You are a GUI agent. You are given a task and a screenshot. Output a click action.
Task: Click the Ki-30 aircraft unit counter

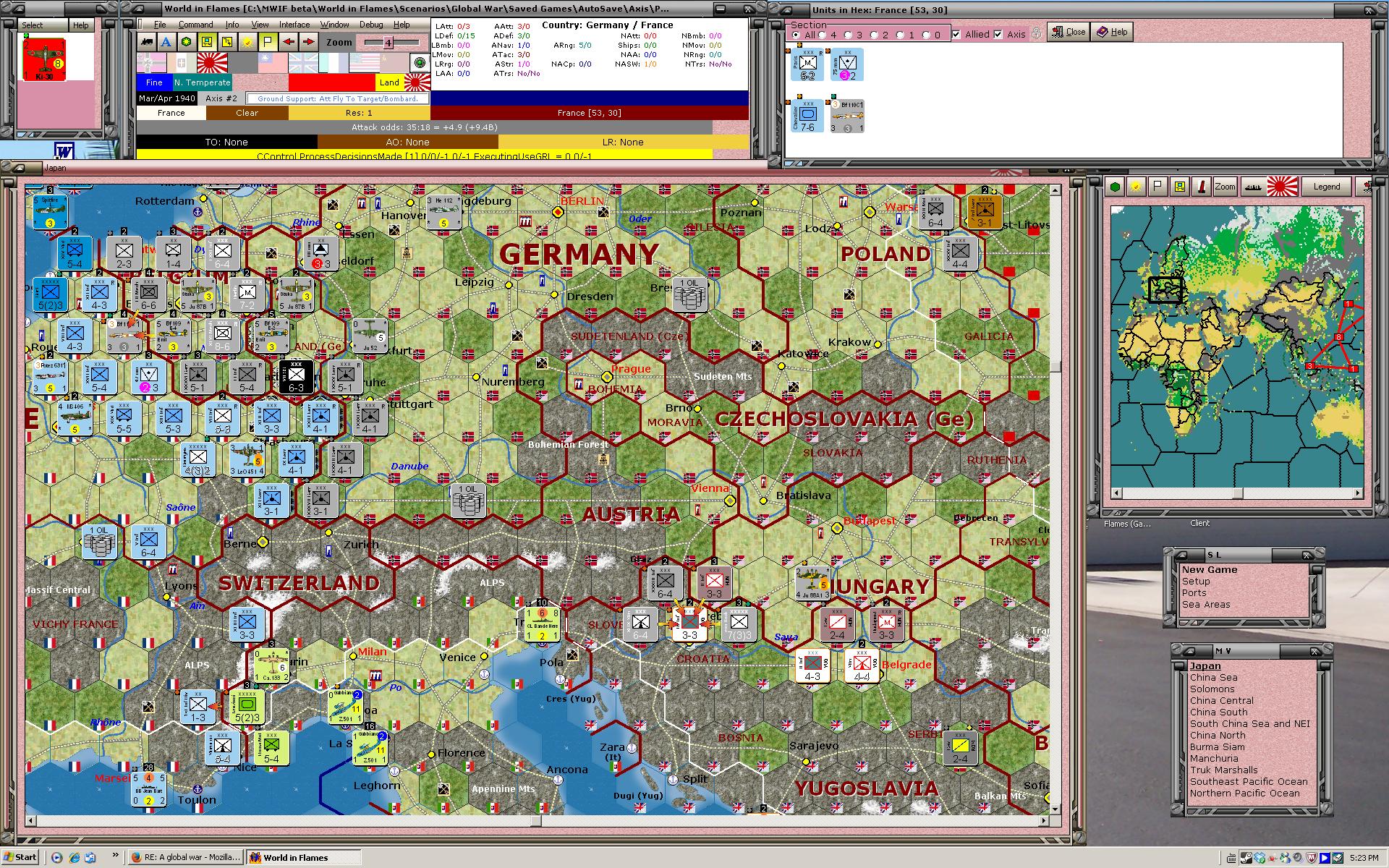coord(45,59)
